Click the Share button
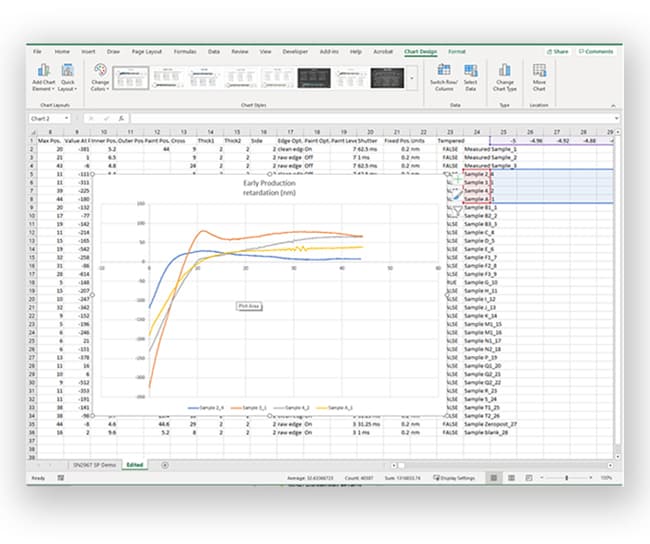 tap(558, 51)
